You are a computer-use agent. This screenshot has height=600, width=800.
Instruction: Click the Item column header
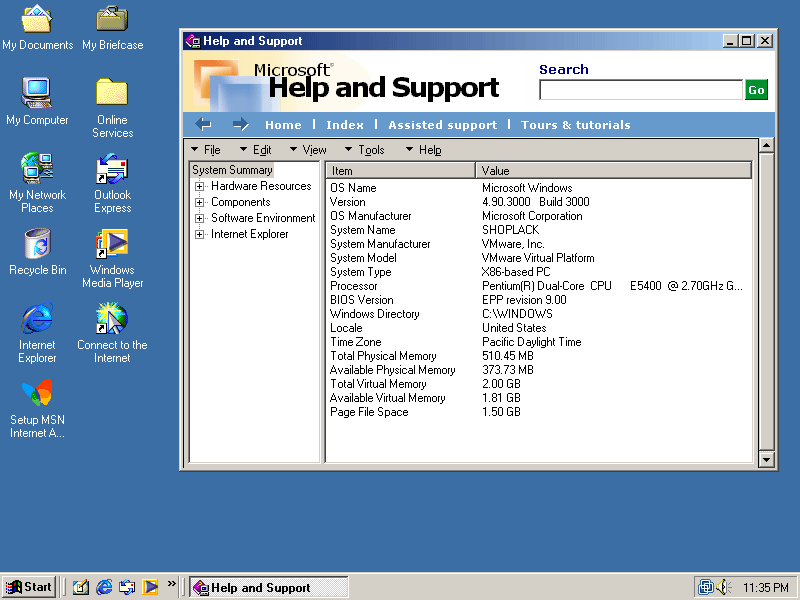click(x=401, y=170)
